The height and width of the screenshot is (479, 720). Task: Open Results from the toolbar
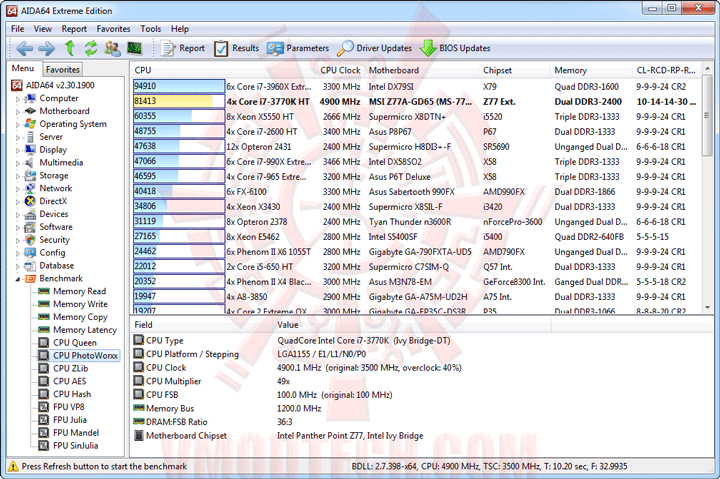point(236,48)
